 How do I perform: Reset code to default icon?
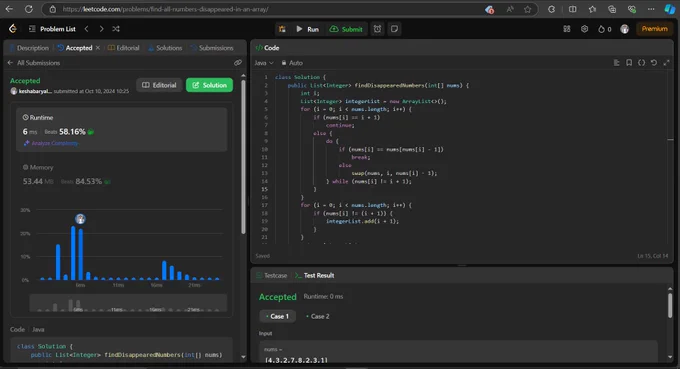tap(654, 63)
